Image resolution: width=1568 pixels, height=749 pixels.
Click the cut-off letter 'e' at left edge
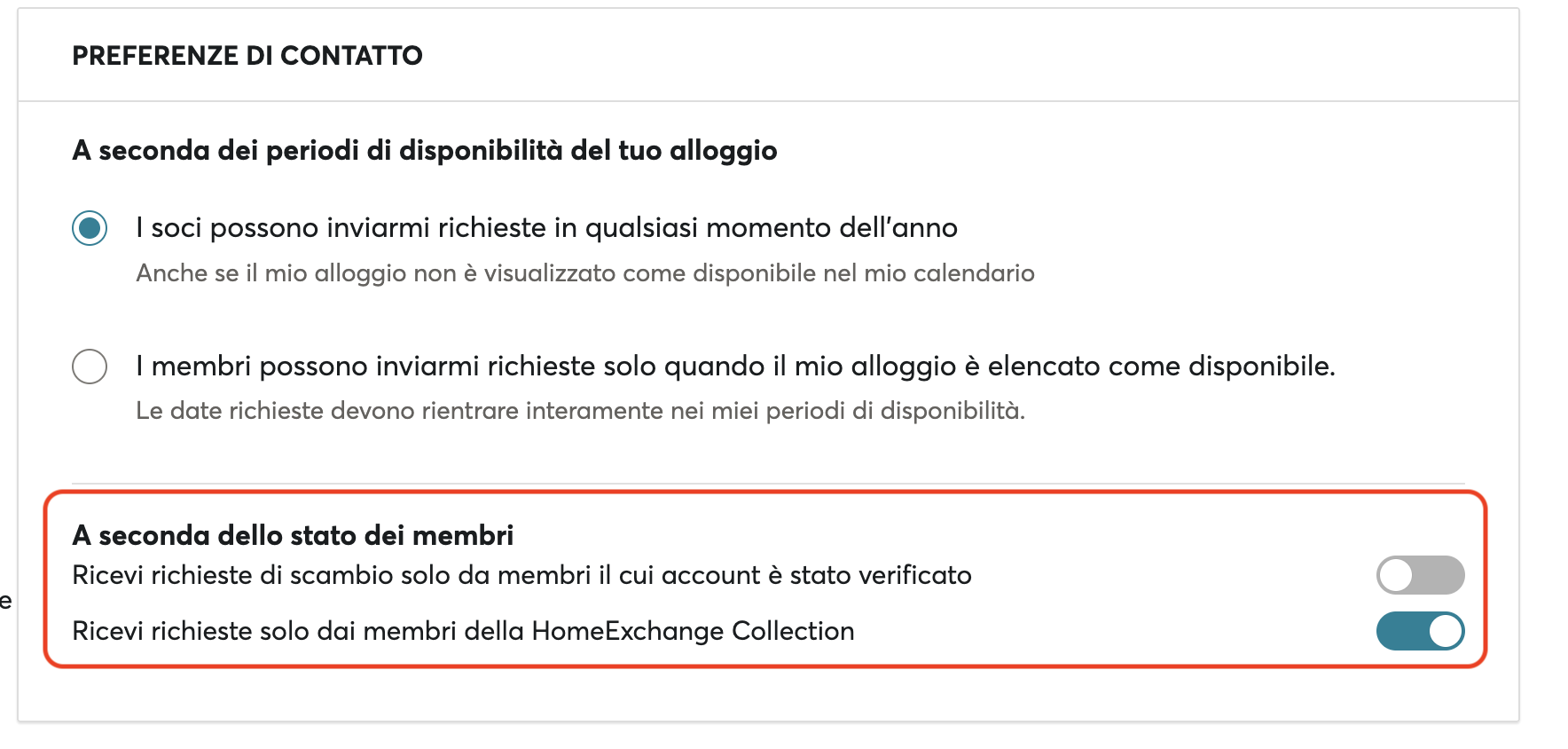tap(5, 602)
